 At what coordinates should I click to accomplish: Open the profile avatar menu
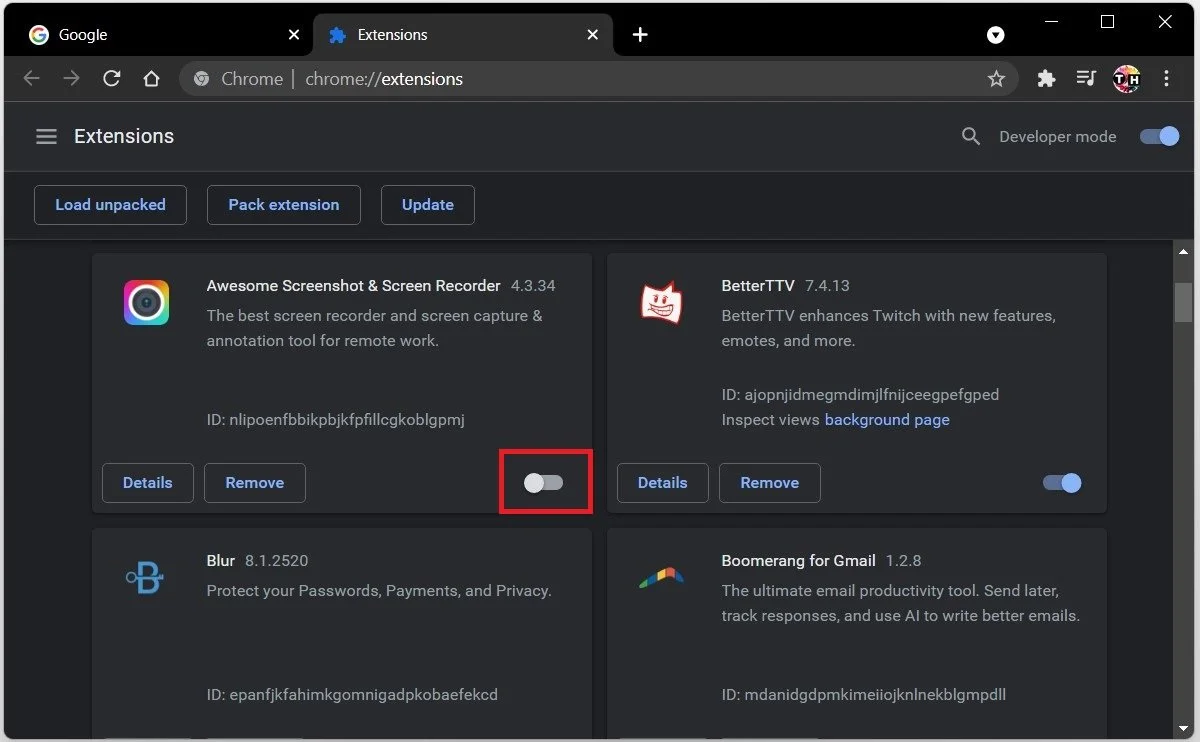pos(1127,79)
